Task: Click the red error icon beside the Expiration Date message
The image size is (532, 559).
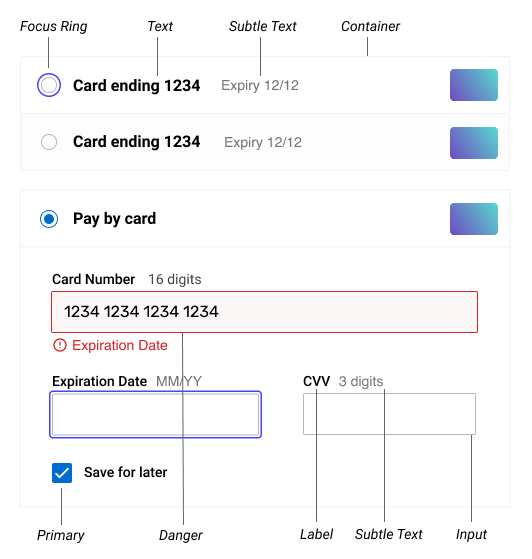Action: point(60,345)
